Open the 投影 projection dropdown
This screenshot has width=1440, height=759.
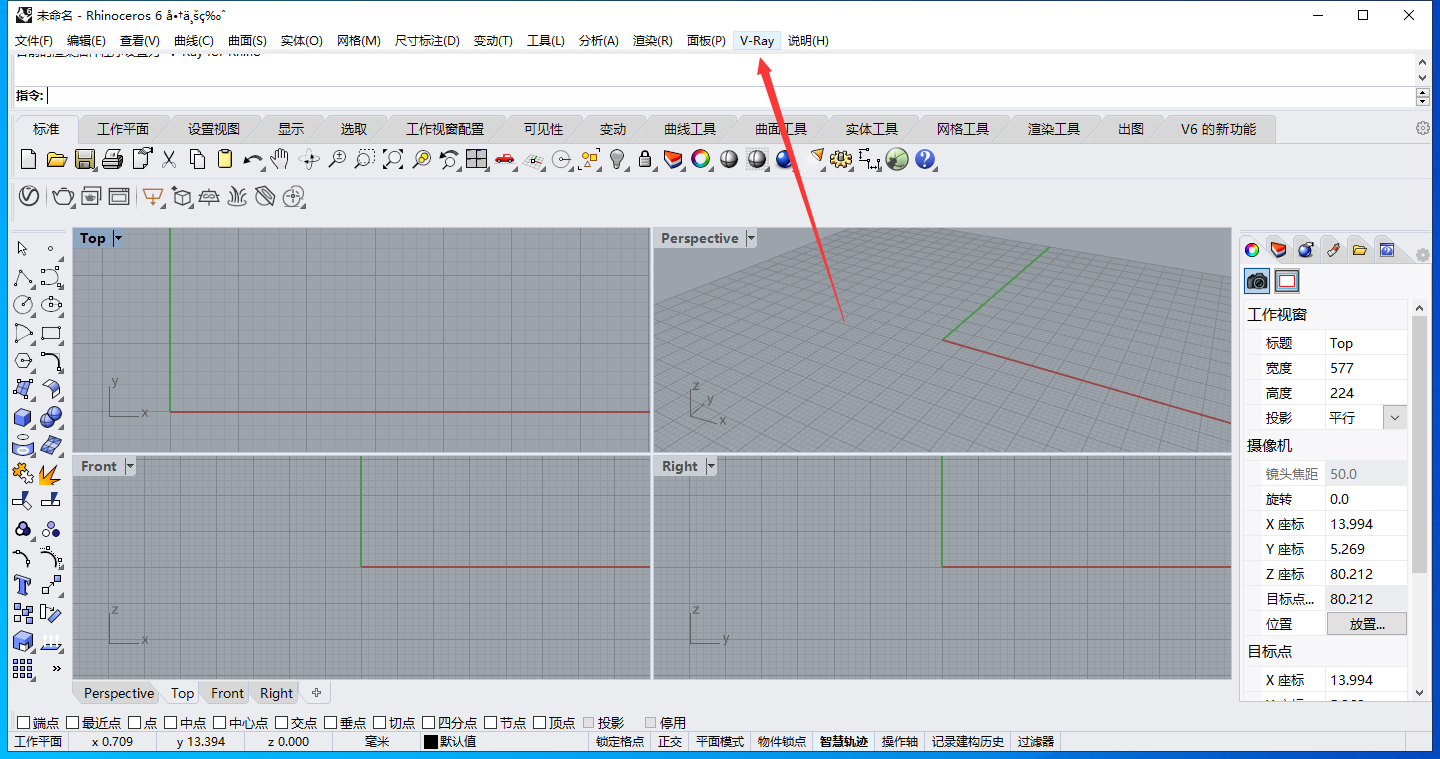click(x=1395, y=418)
